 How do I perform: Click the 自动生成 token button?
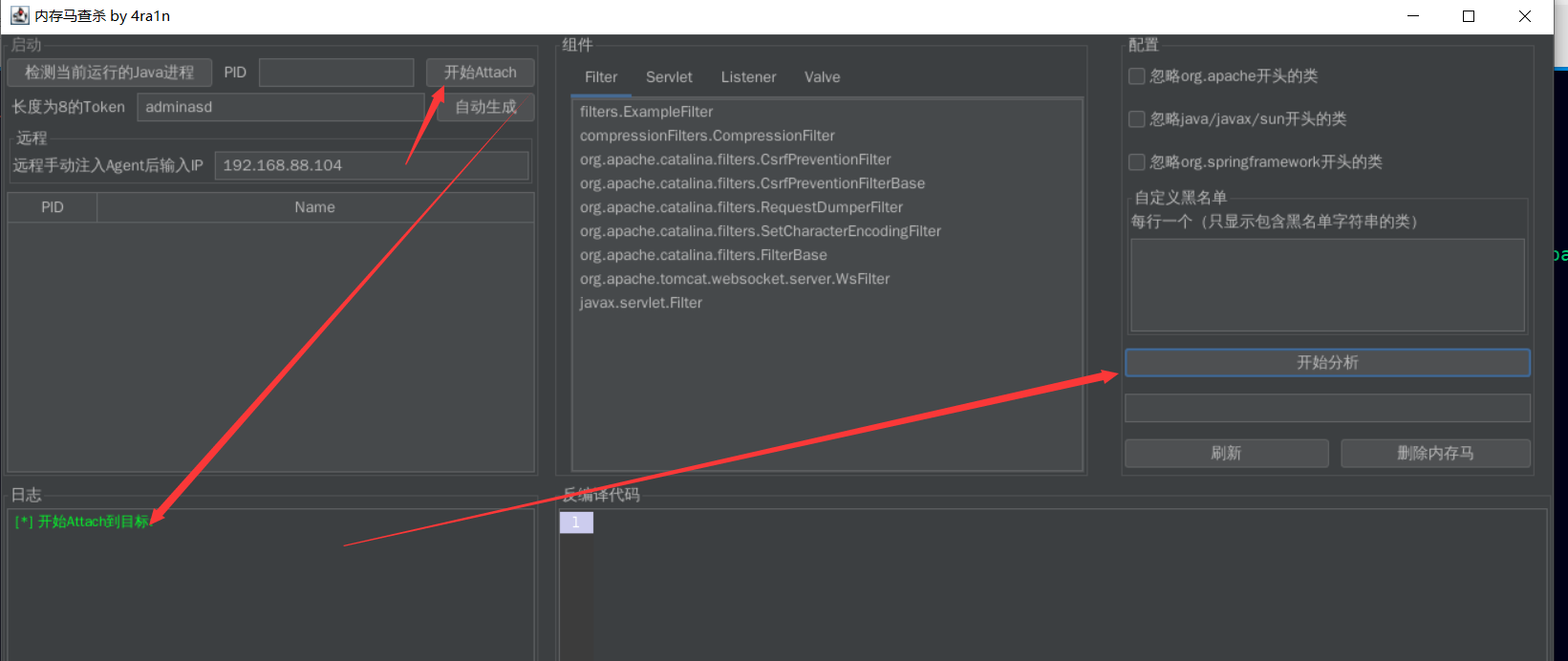[x=485, y=107]
